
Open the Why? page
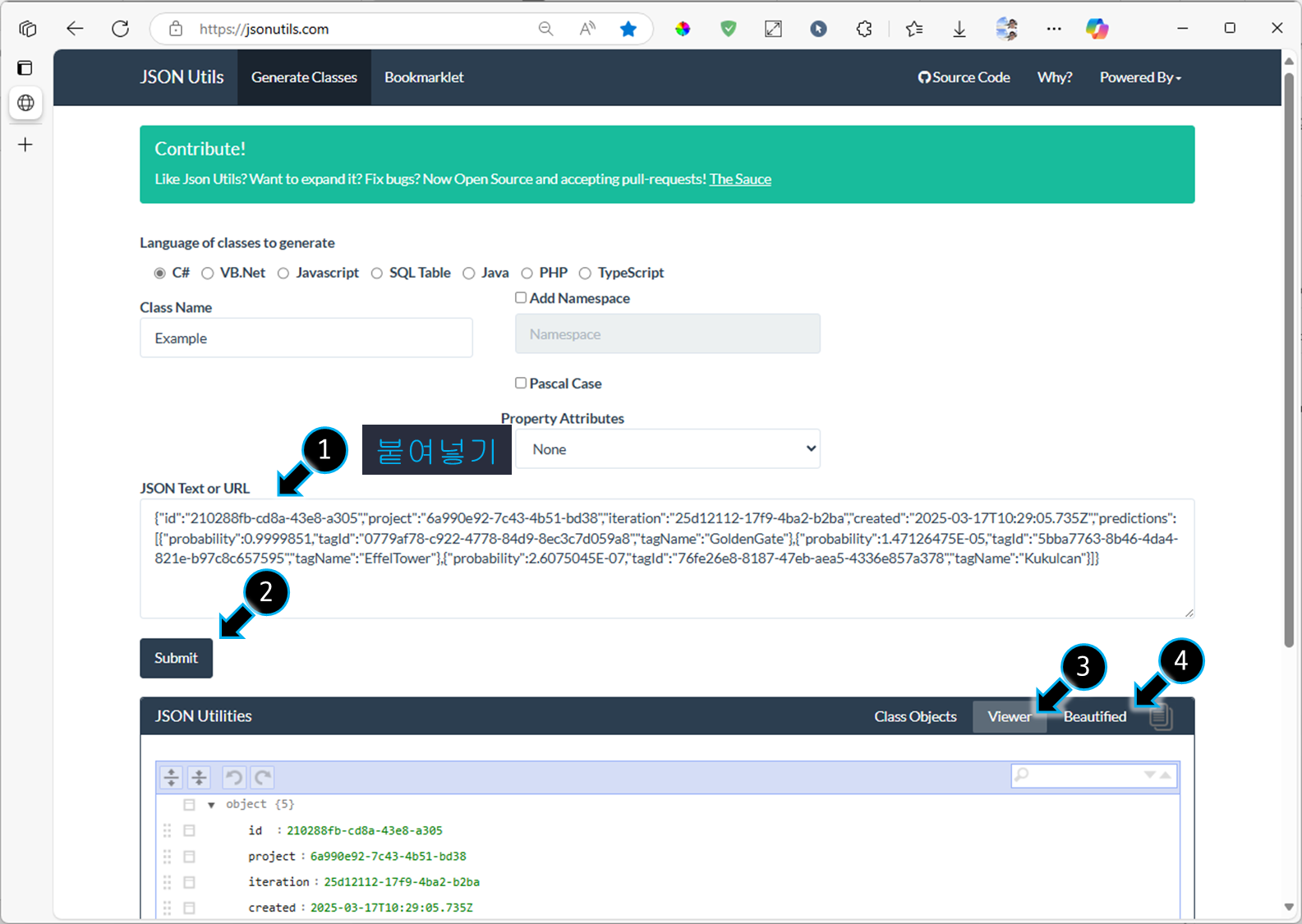pyautogui.click(x=1055, y=77)
